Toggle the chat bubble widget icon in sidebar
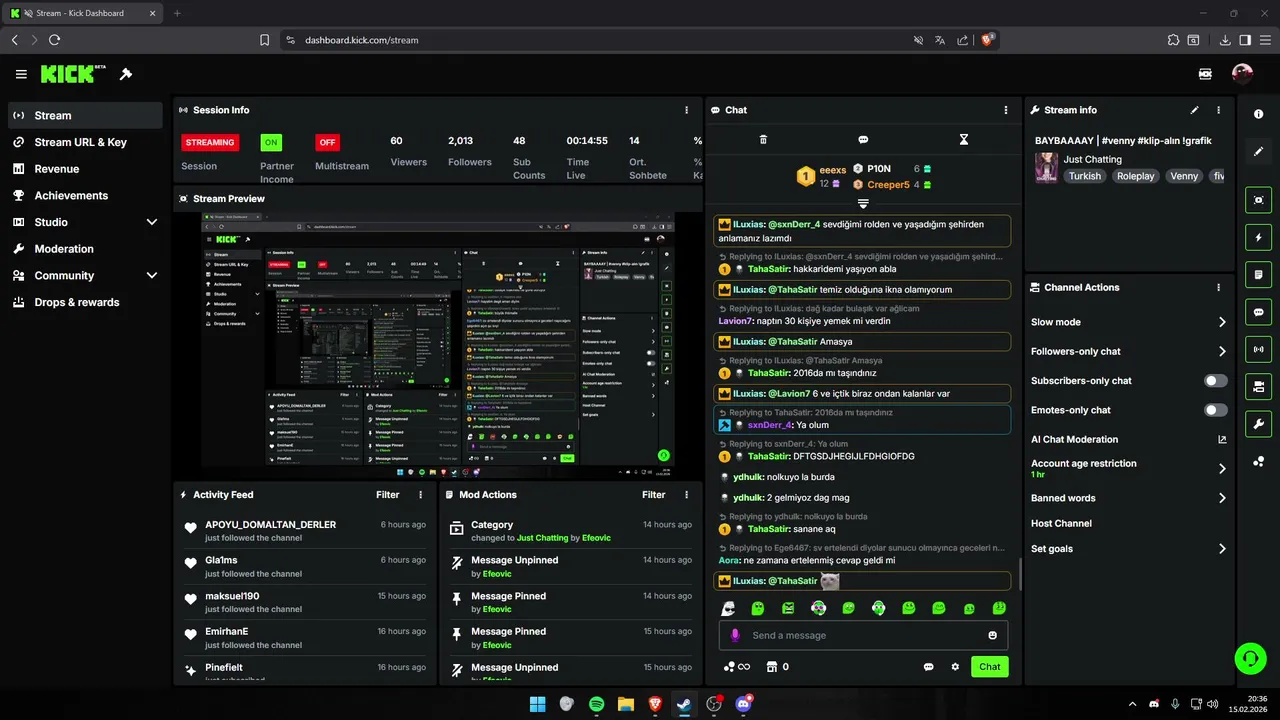 pyautogui.click(x=1258, y=312)
